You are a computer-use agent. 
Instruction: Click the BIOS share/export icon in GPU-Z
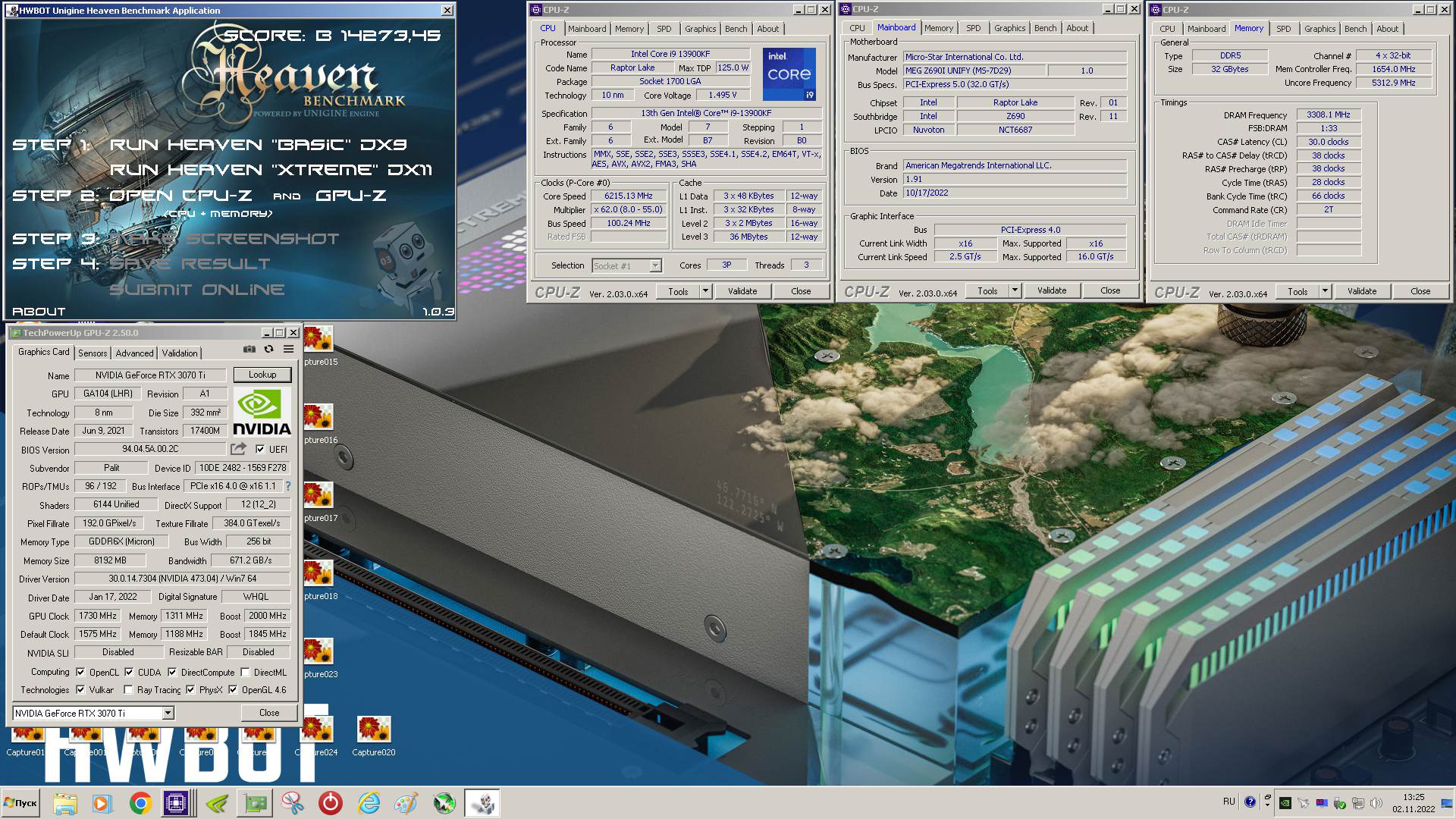(x=238, y=449)
